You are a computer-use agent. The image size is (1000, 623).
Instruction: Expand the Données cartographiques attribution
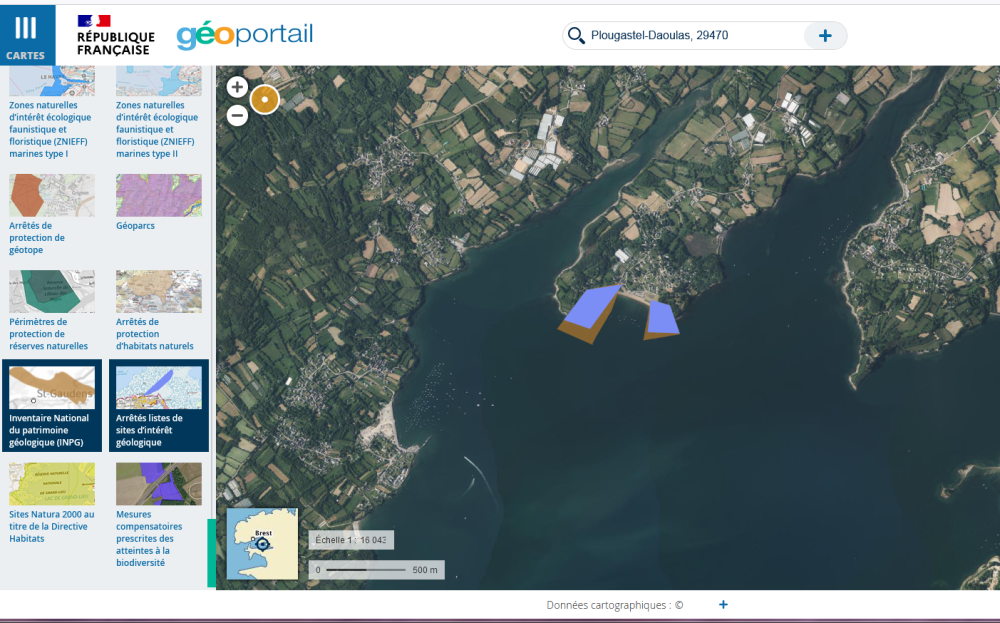coord(723,605)
